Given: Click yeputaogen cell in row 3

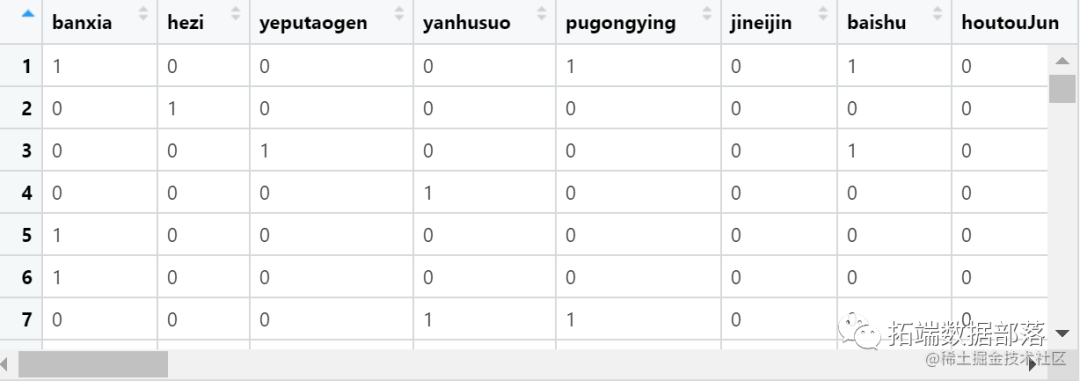Looking at the screenshot, I should click(331, 150).
